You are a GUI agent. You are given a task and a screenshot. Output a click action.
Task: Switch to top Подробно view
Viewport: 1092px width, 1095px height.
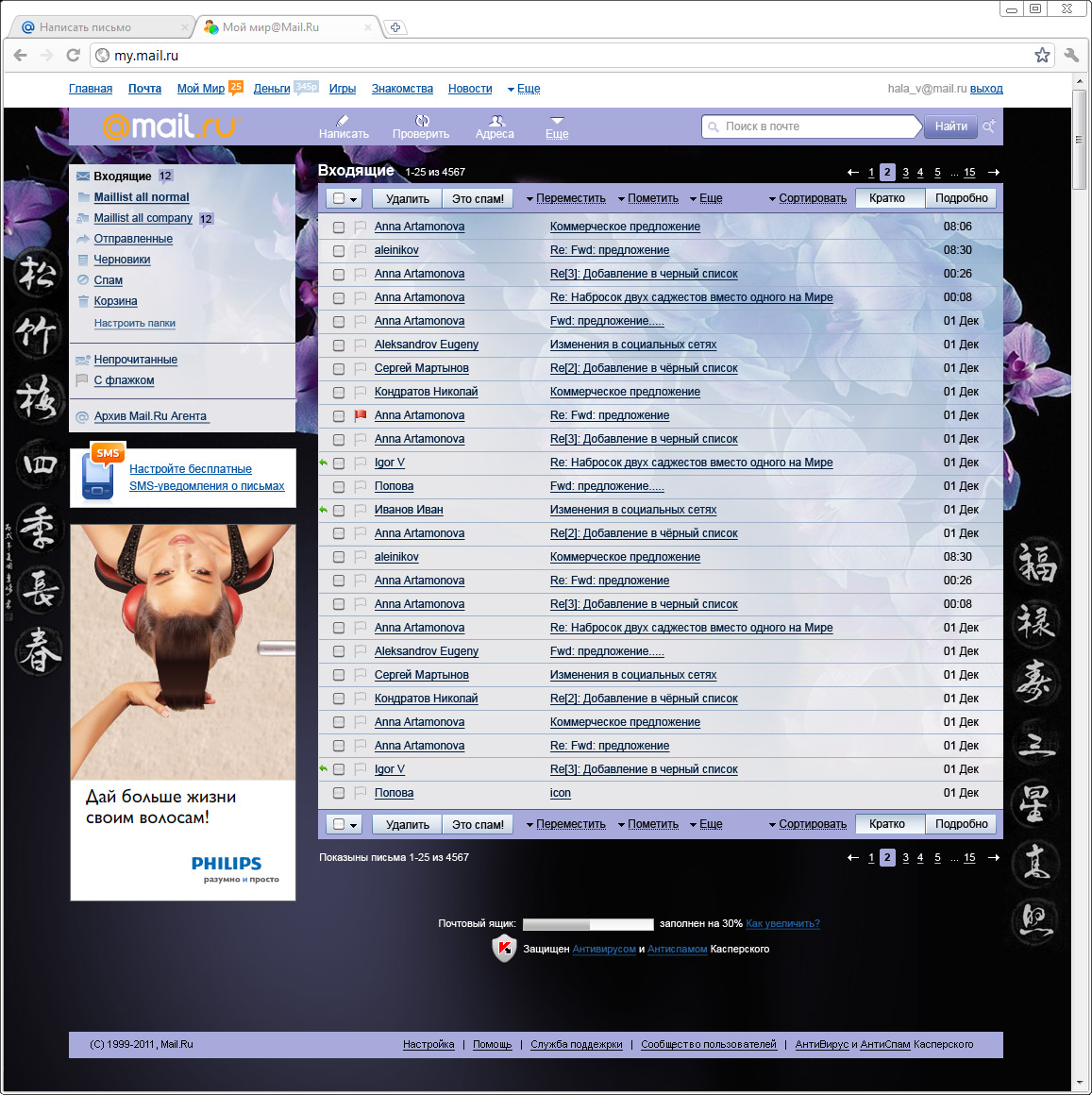961,198
